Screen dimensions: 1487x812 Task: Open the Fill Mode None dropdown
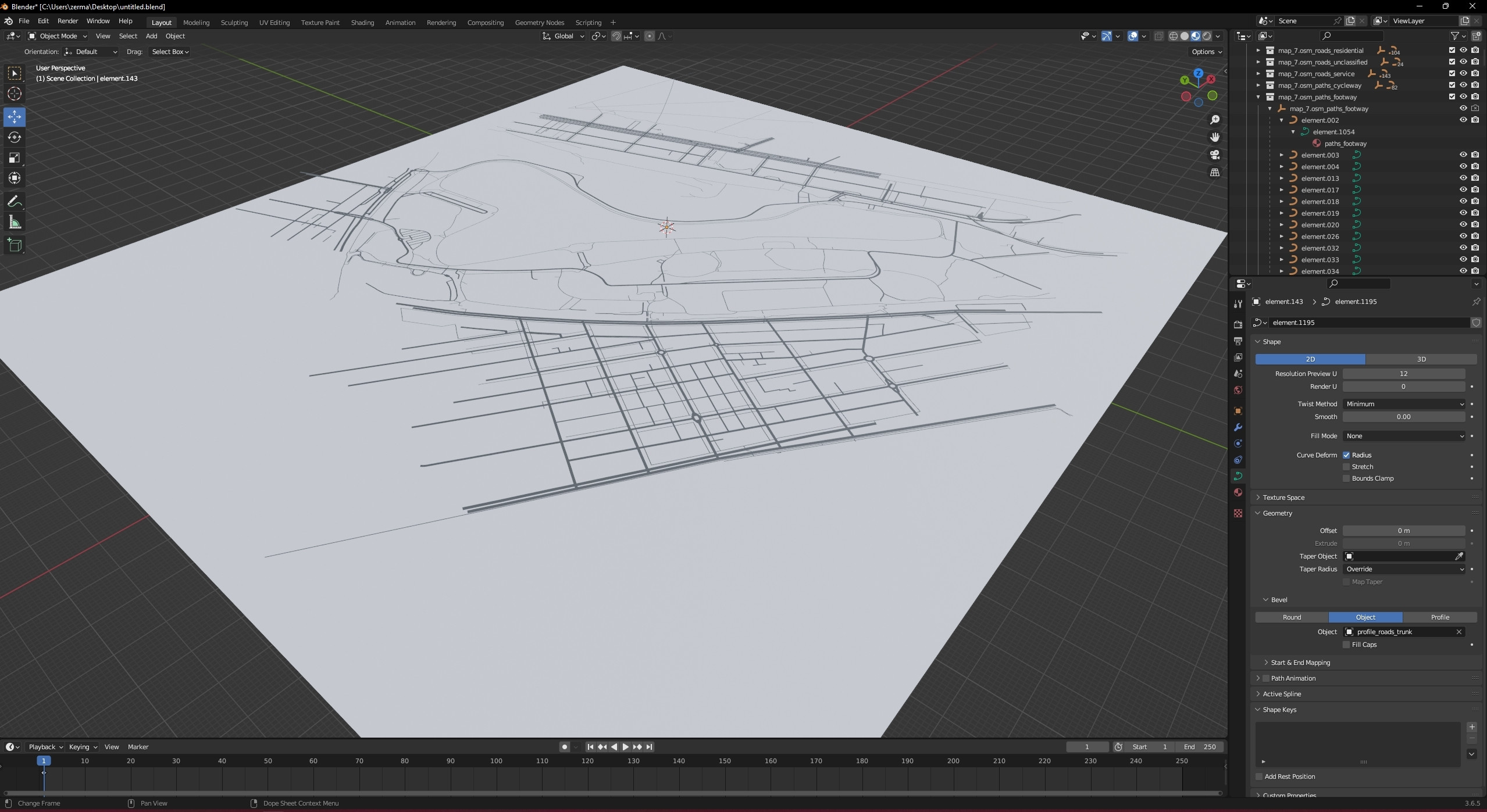point(1404,436)
